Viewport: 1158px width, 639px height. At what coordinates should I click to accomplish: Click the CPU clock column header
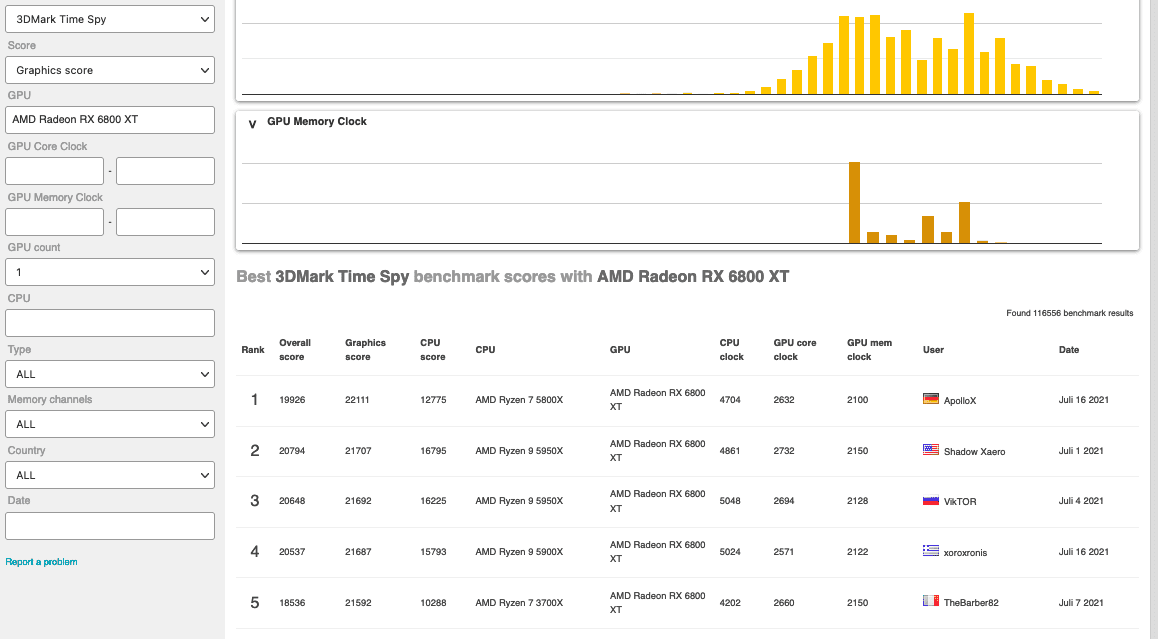[731, 349]
